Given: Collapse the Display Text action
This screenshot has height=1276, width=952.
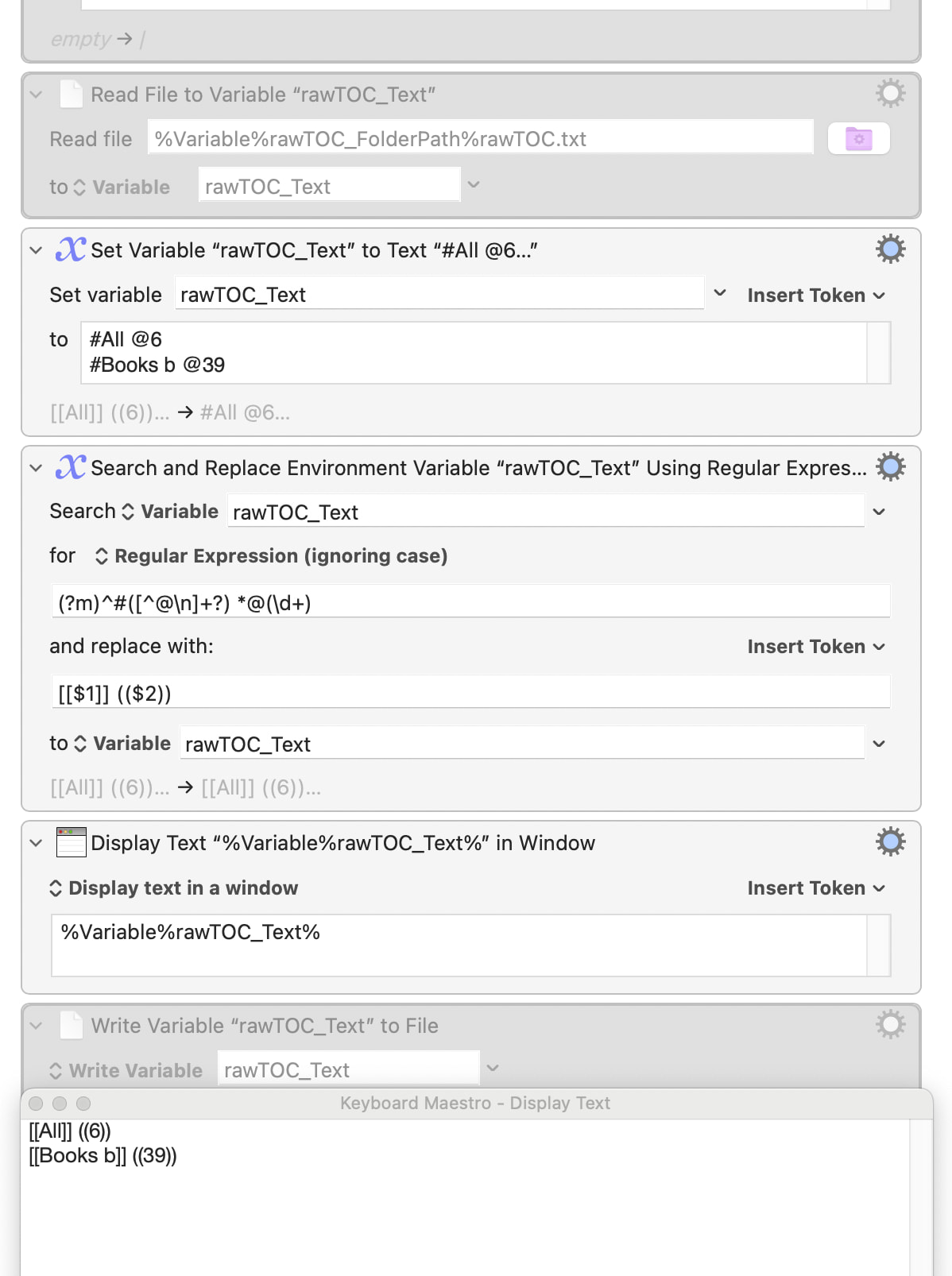Looking at the screenshot, I should (36, 843).
